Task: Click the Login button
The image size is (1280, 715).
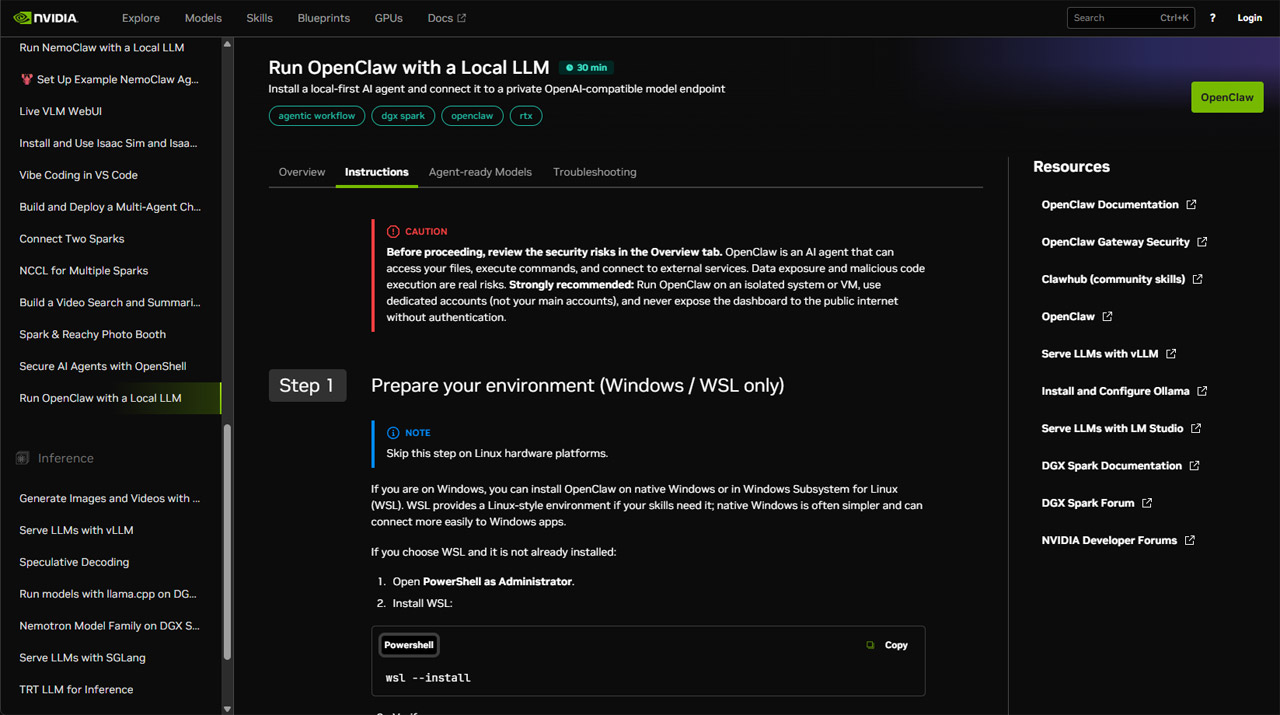Action: 1249,18
